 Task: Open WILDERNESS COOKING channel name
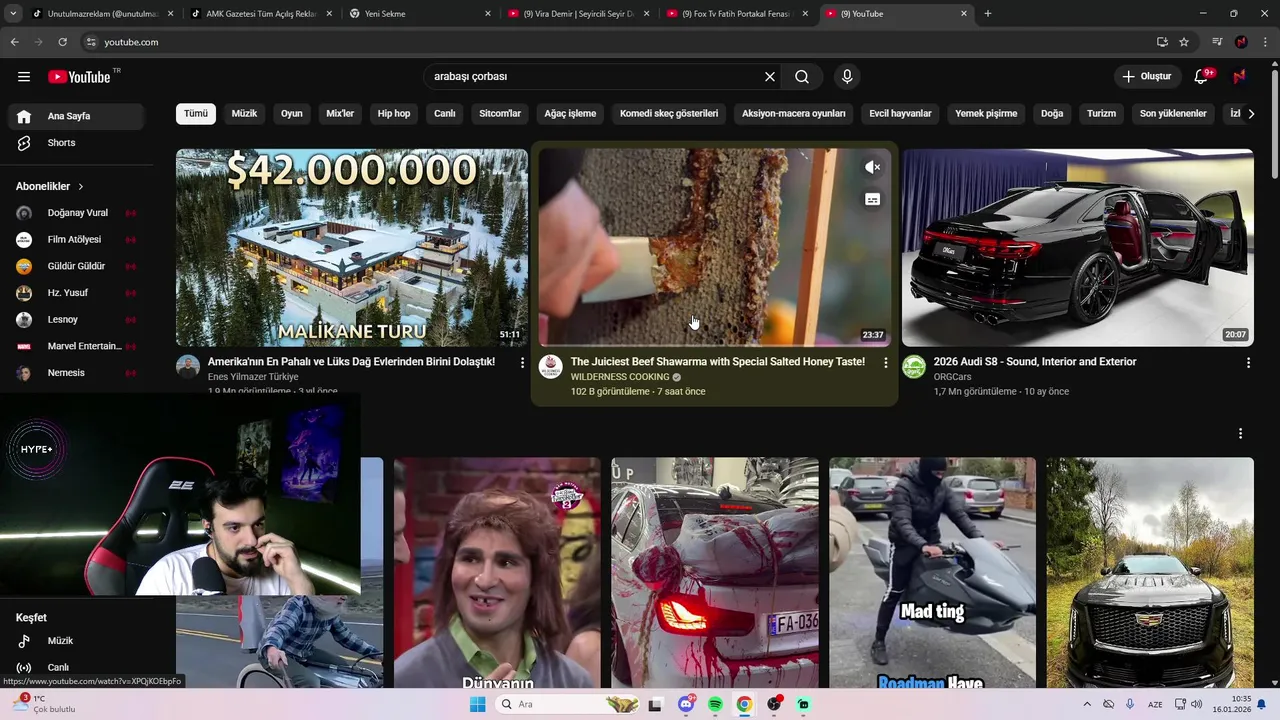[620, 377]
